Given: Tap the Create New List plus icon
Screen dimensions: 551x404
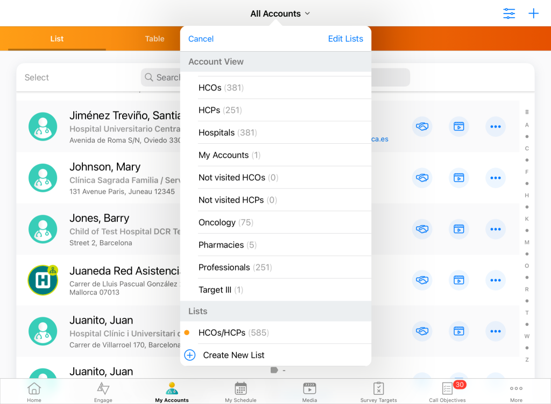Looking at the screenshot, I should (x=190, y=355).
